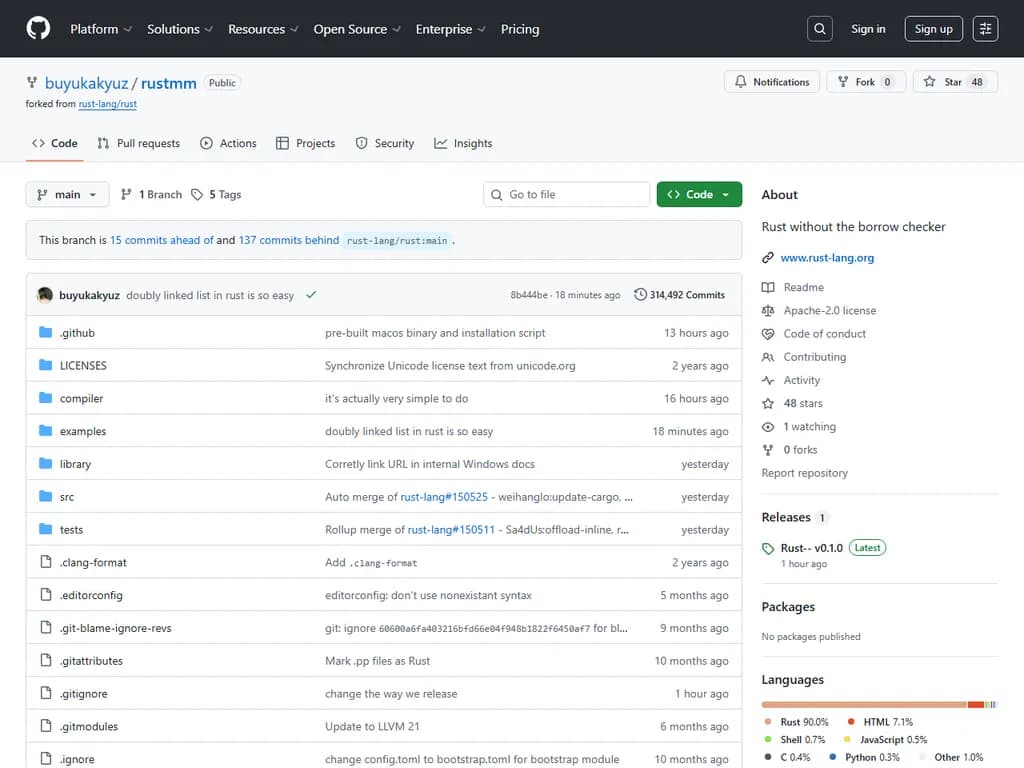Click the GitHub logo icon

click(38, 29)
